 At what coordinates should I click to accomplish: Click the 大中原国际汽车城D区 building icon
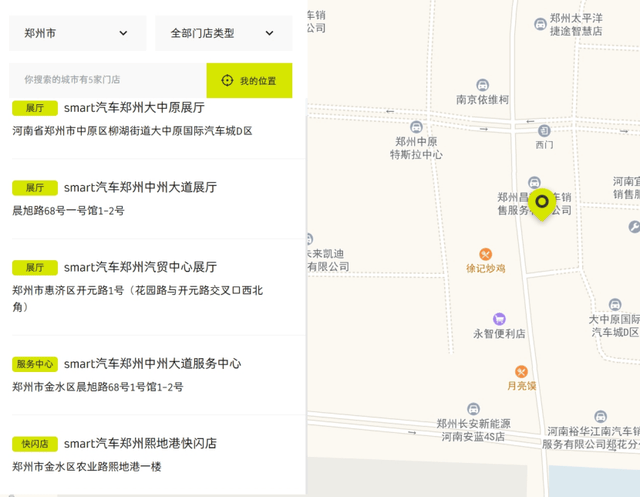click(614, 304)
